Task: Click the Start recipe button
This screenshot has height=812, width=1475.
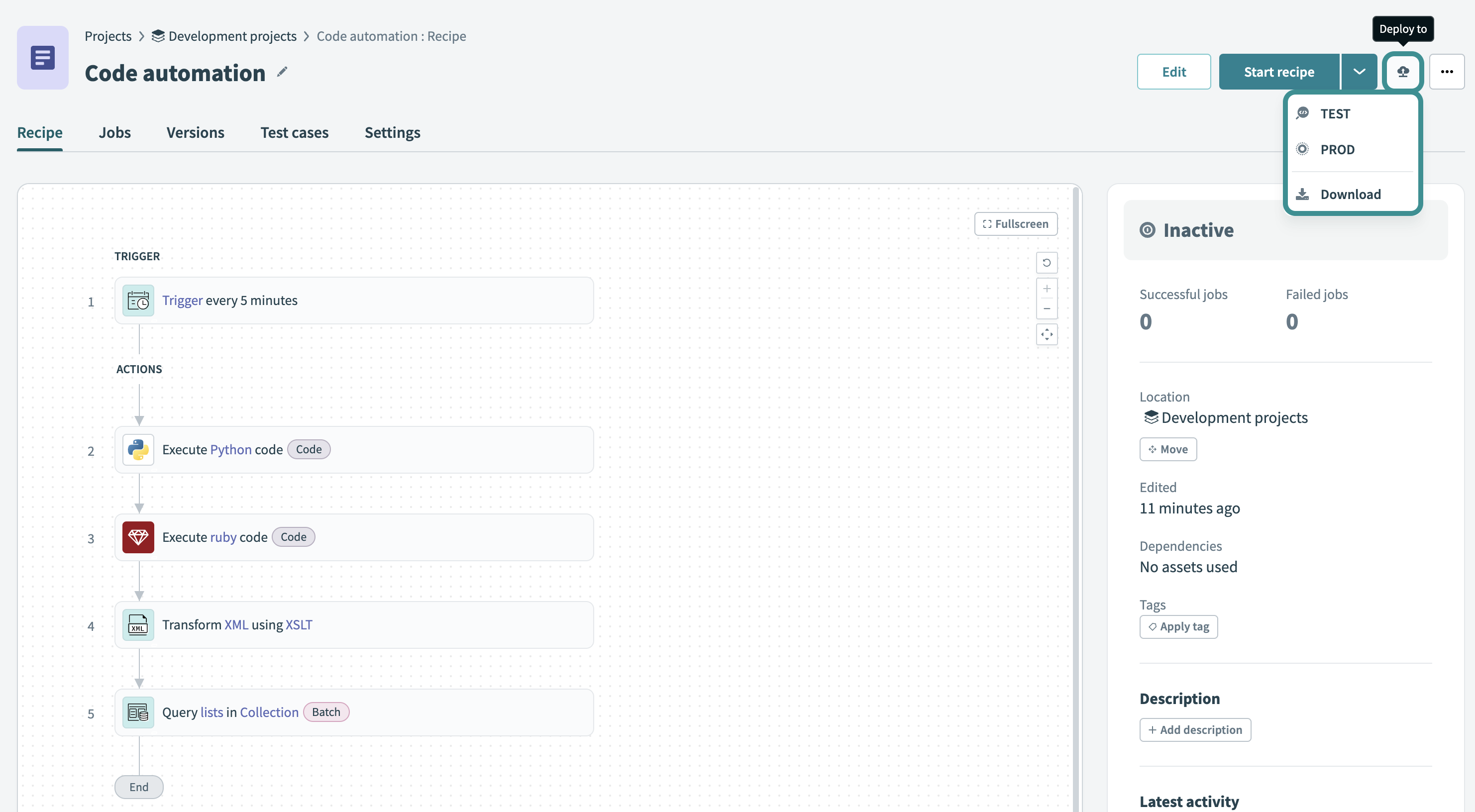Action: click(1279, 71)
